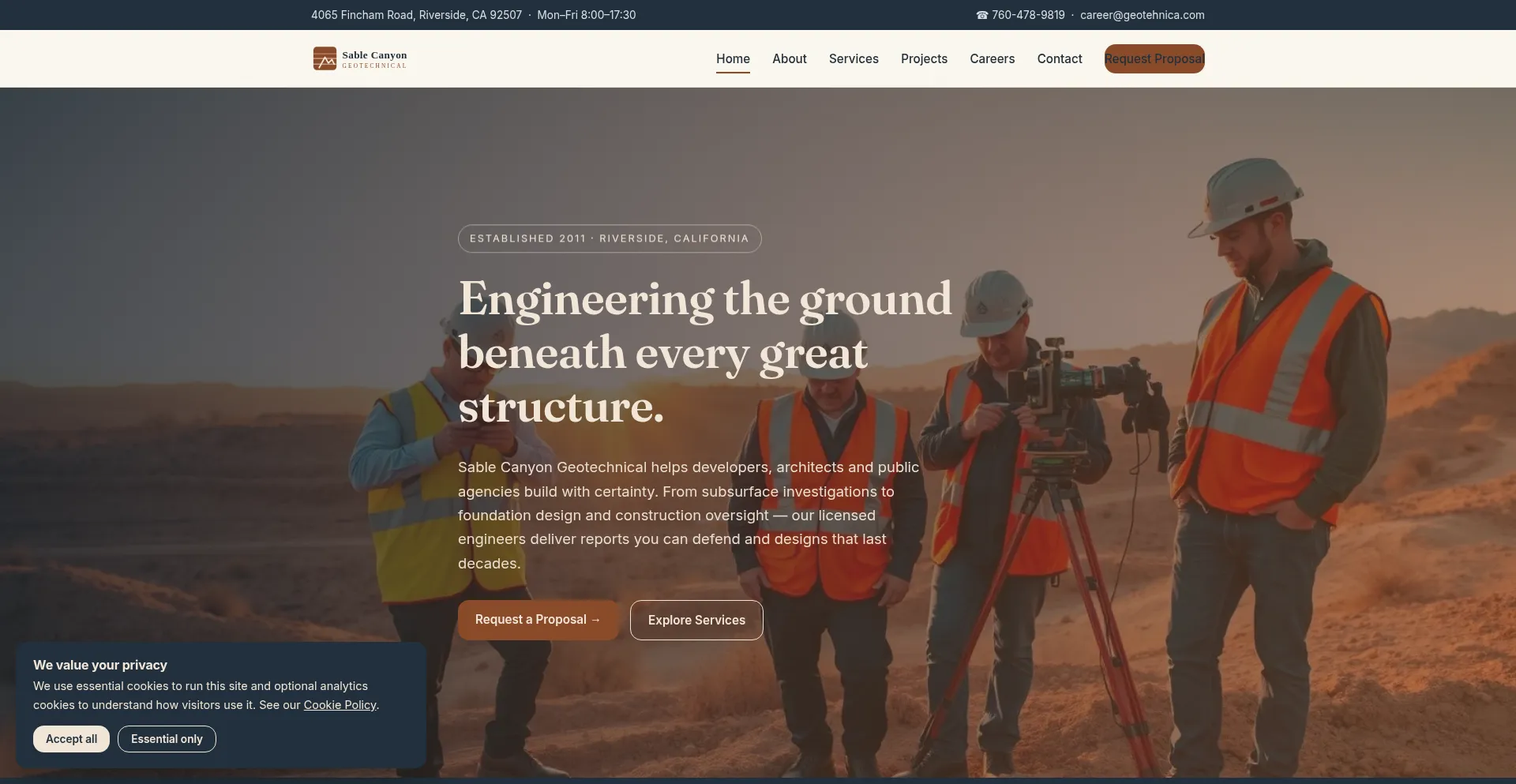Open the Careers page
Screen dimensions: 1516x784
992,59
